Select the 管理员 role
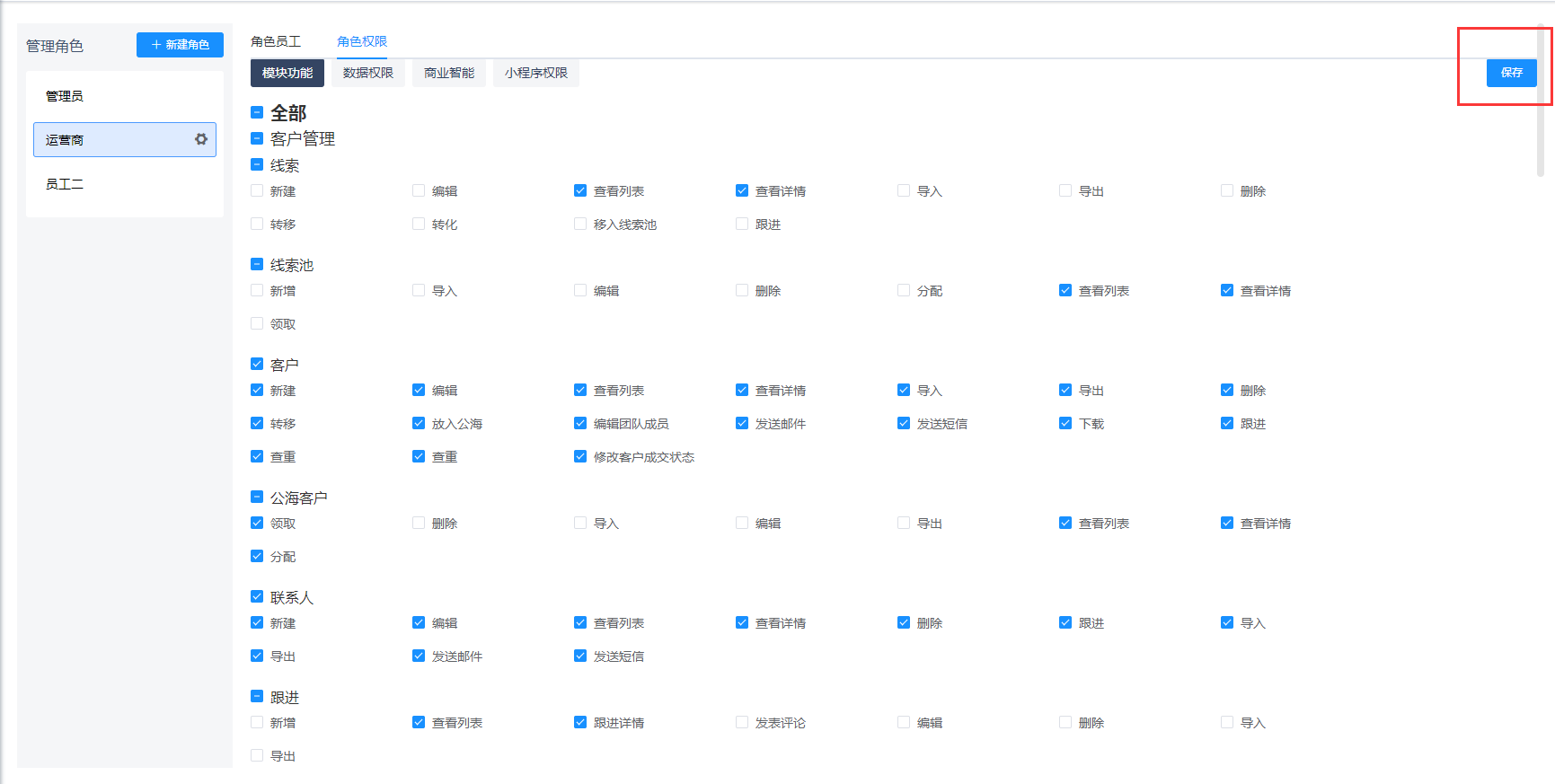The height and width of the screenshot is (784, 1555). coord(125,96)
